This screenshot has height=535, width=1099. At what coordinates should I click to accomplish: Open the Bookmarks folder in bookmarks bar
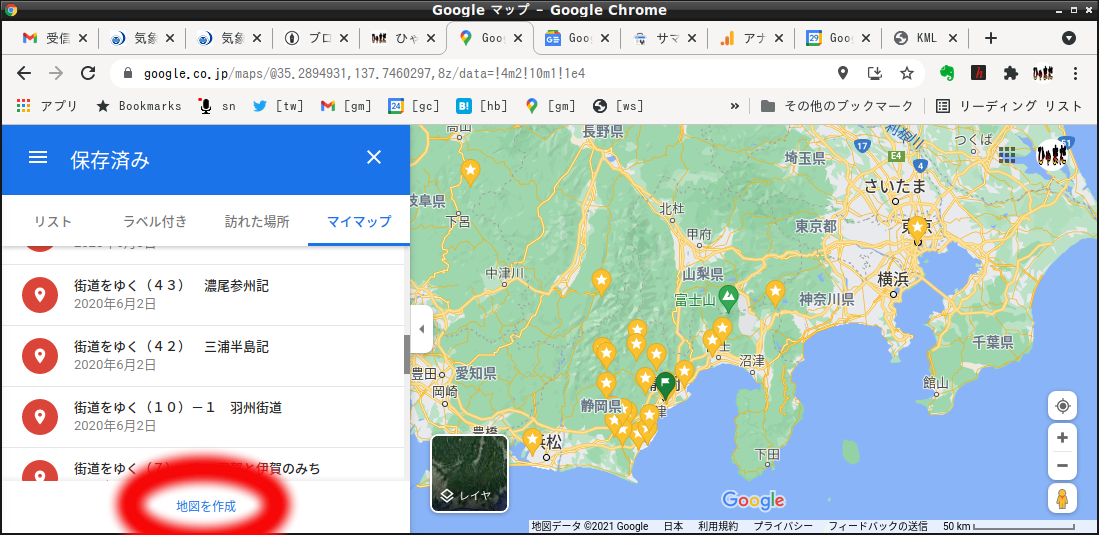click(x=139, y=106)
